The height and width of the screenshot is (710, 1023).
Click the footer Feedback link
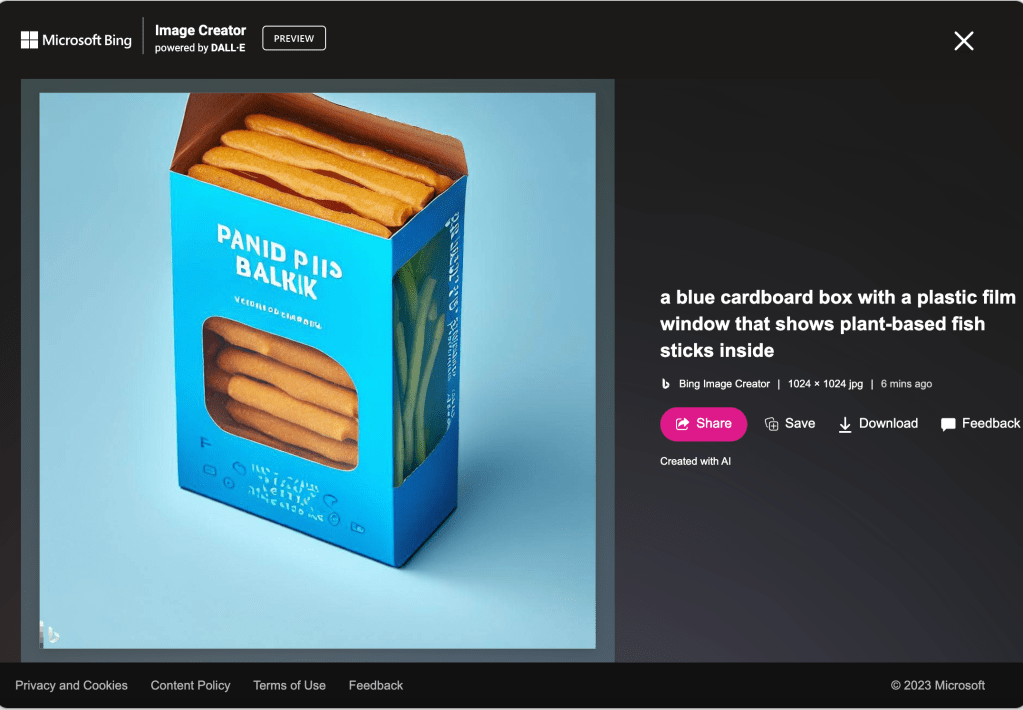(x=376, y=685)
